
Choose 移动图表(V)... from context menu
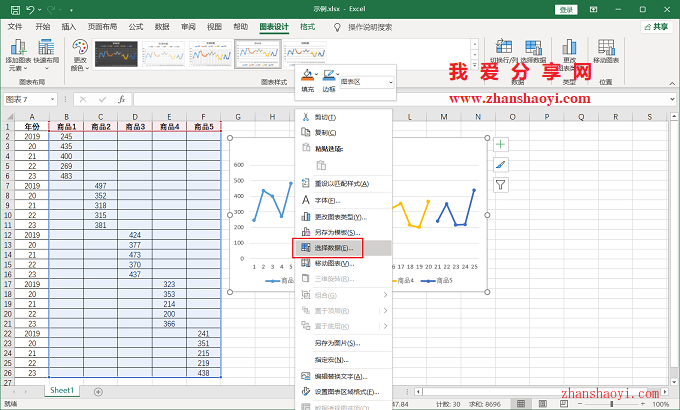[x=343, y=264]
